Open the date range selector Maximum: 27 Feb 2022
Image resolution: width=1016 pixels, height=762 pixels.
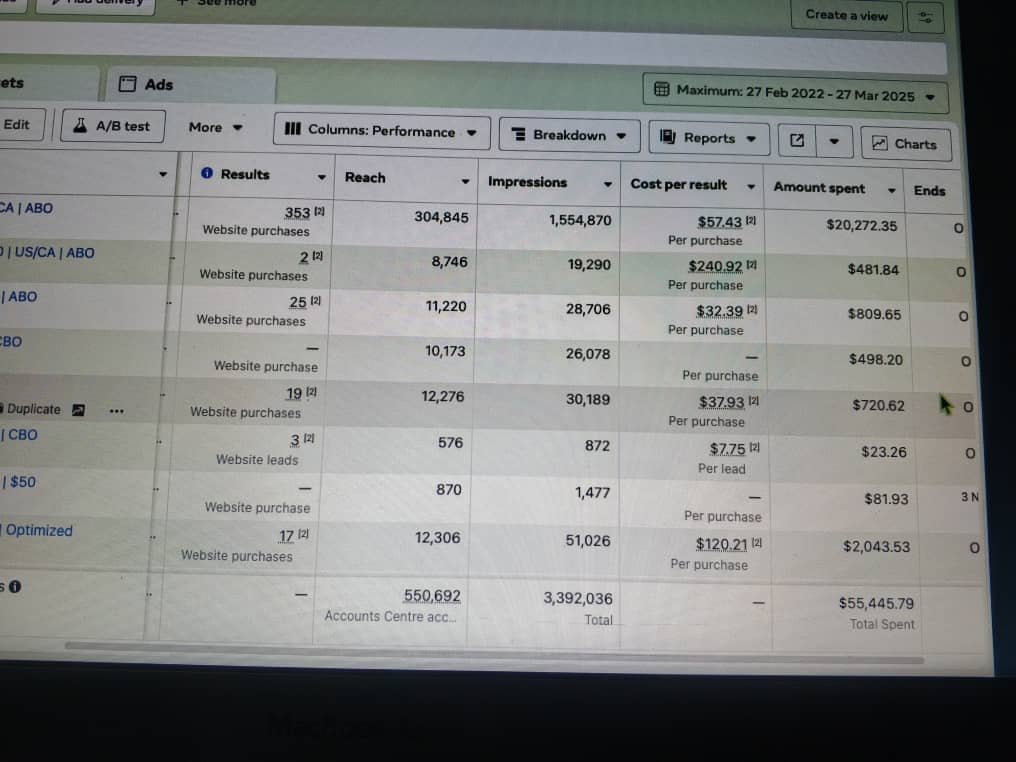coord(795,93)
